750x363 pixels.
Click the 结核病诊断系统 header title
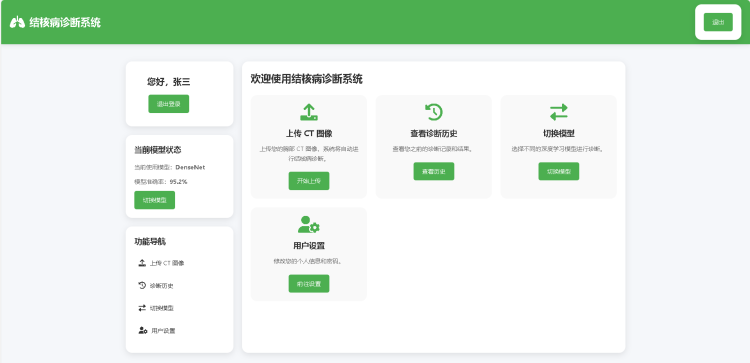(65, 22)
